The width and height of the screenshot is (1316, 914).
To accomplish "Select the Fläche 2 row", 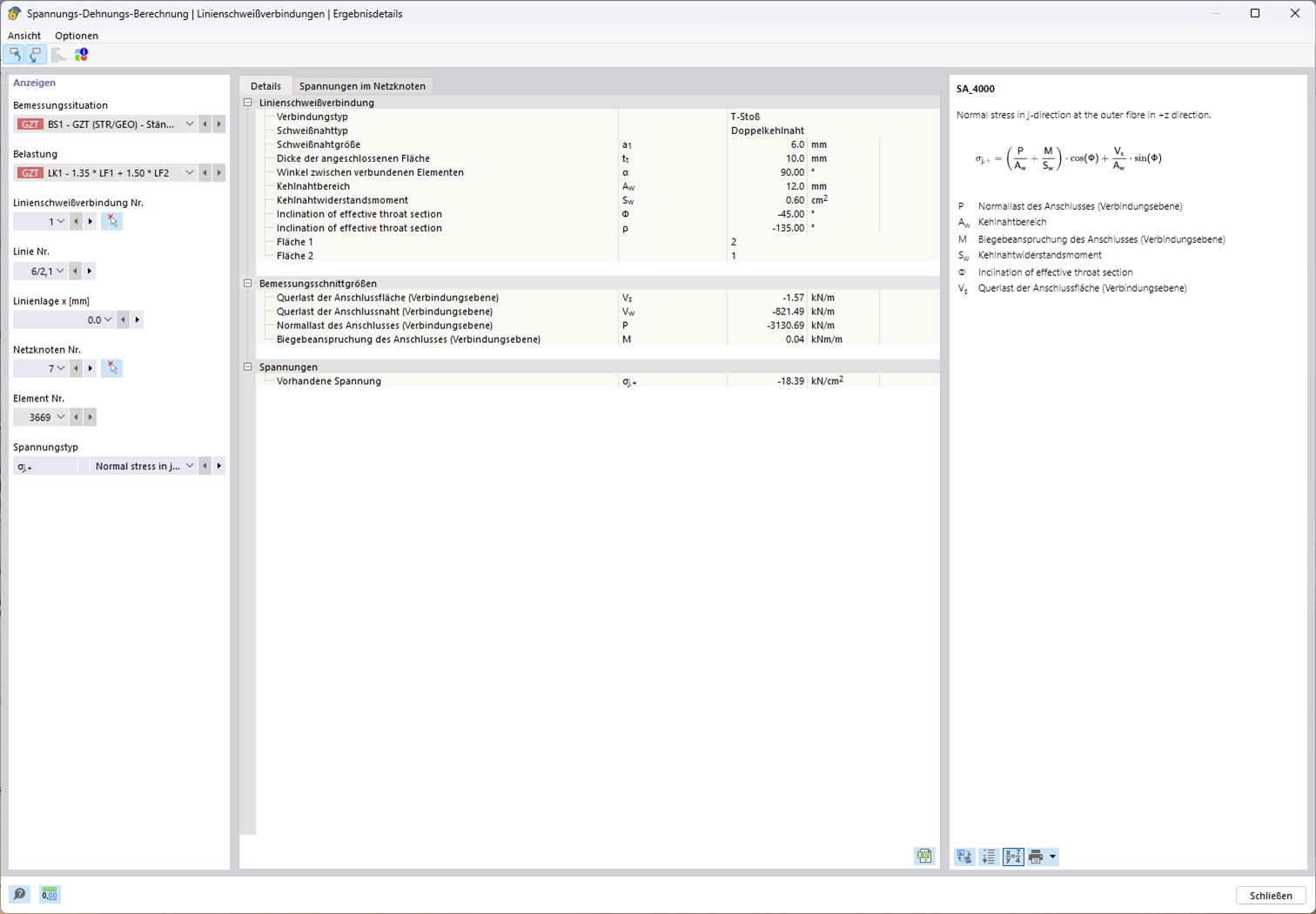I will click(x=598, y=256).
